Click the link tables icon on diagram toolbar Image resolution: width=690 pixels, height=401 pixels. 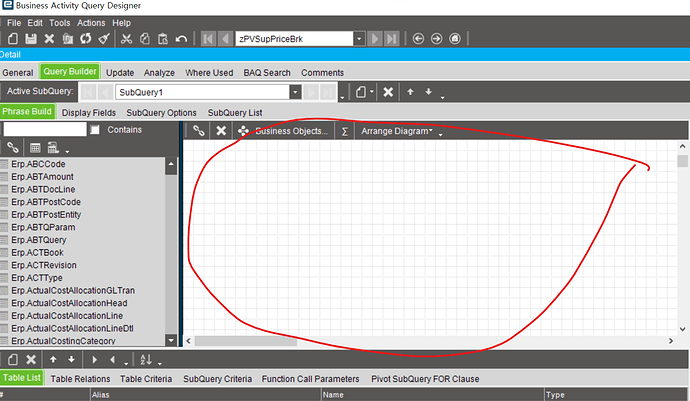pos(198,131)
